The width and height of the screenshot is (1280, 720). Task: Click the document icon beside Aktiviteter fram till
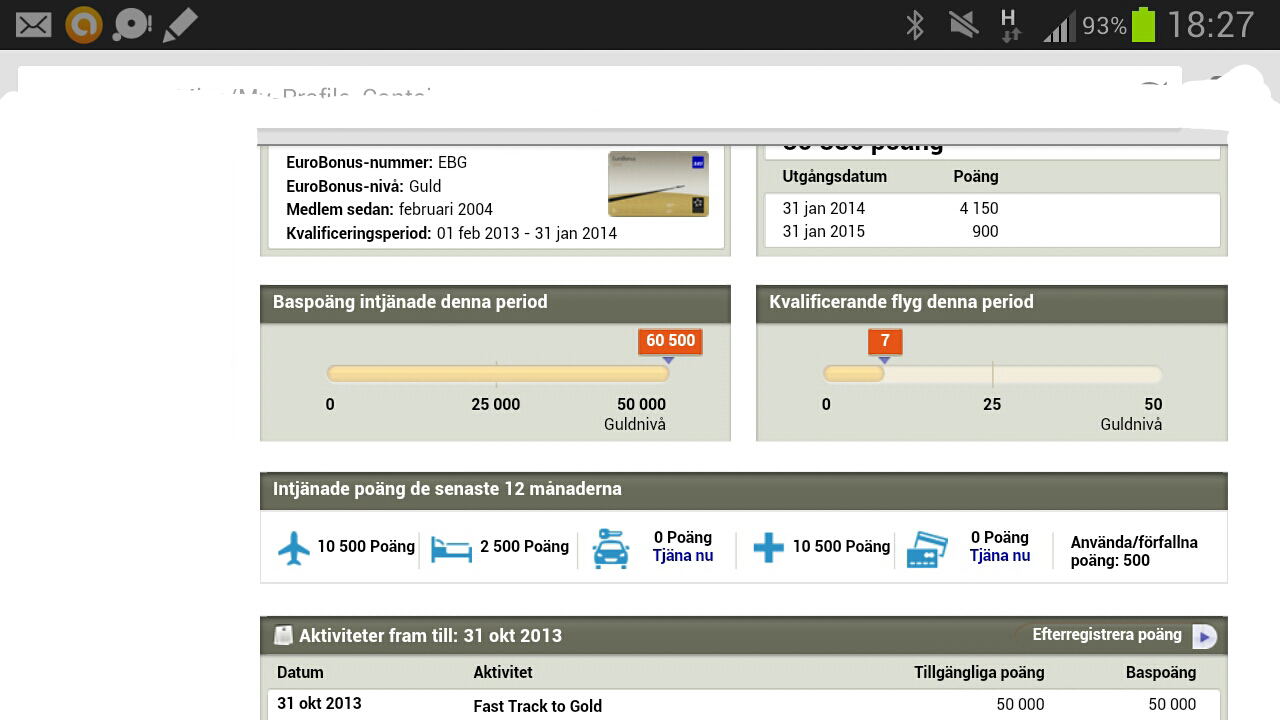click(x=283, y=635)
